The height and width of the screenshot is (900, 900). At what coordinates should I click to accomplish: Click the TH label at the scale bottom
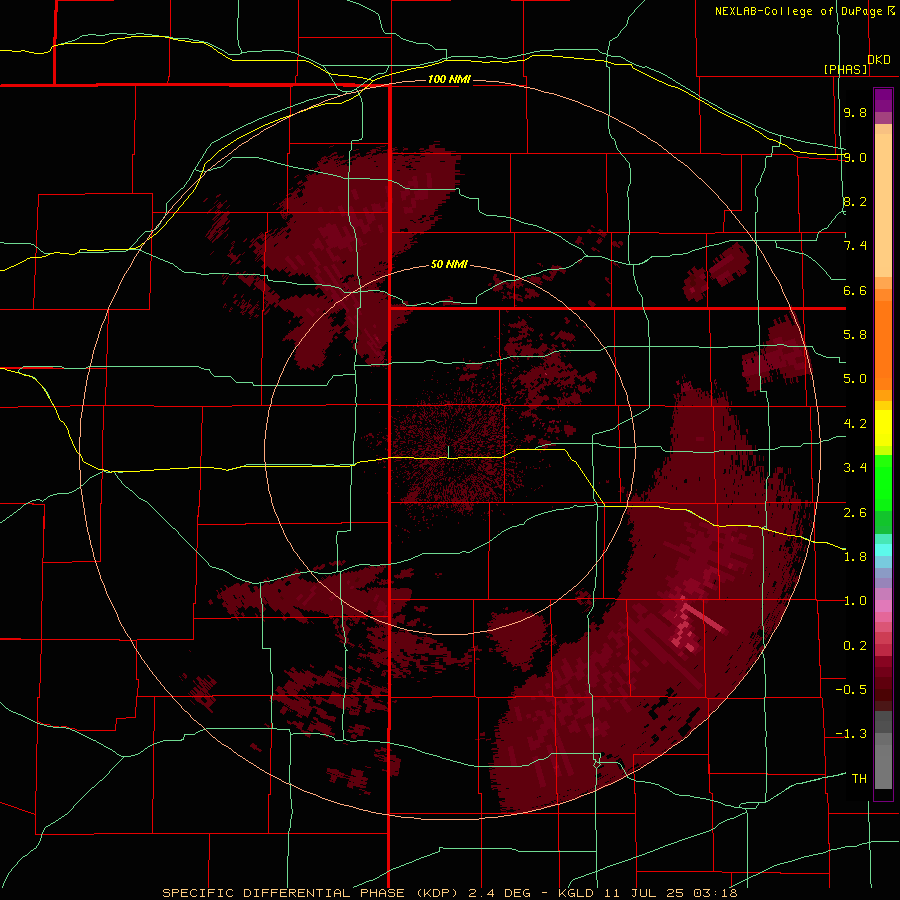(x=859, y=779)
